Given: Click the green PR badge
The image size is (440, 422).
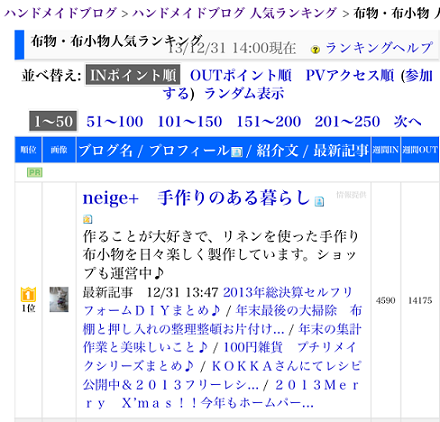Looking at the screenshot, I should (35, 172).
